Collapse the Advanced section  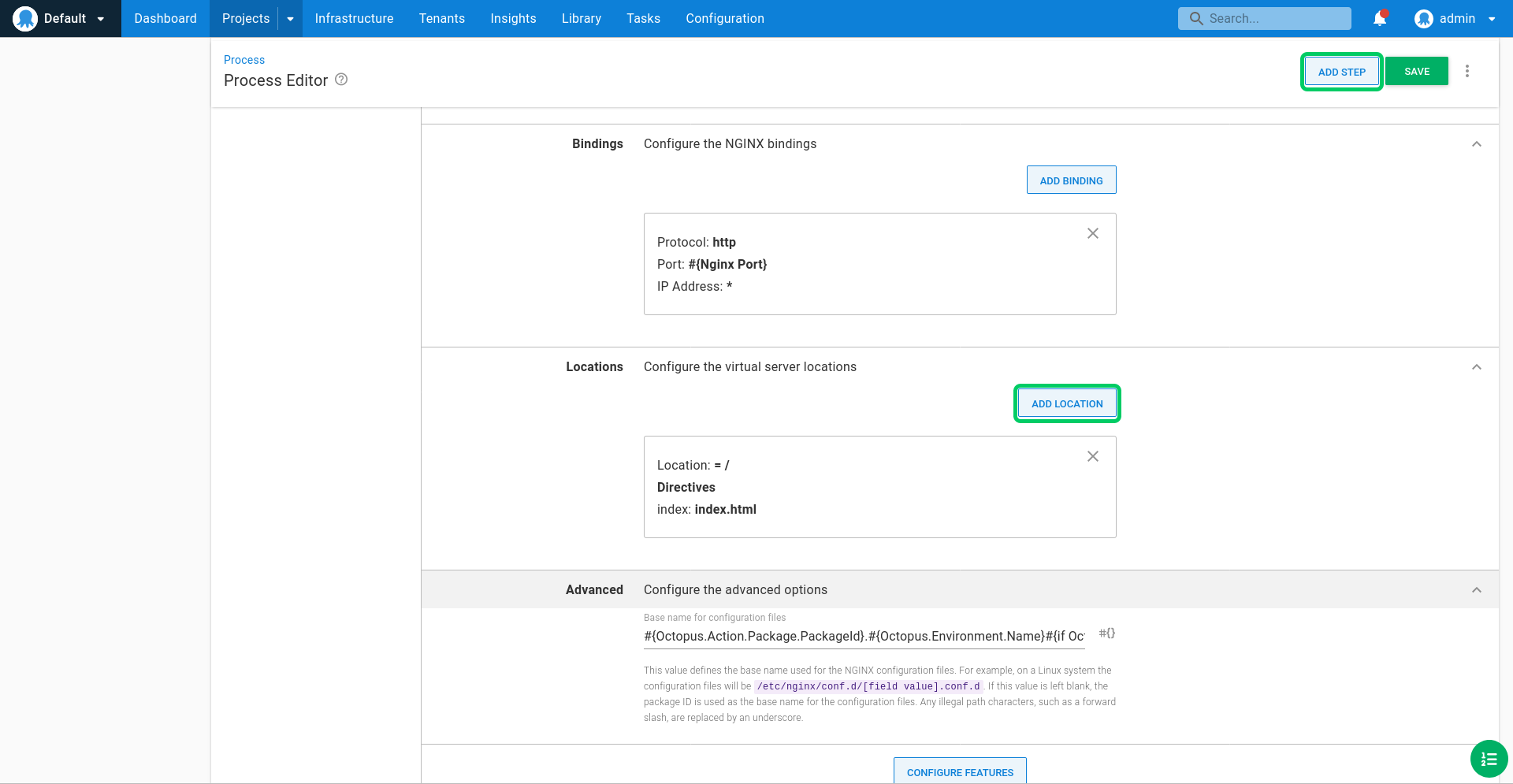click(1476, 590)
